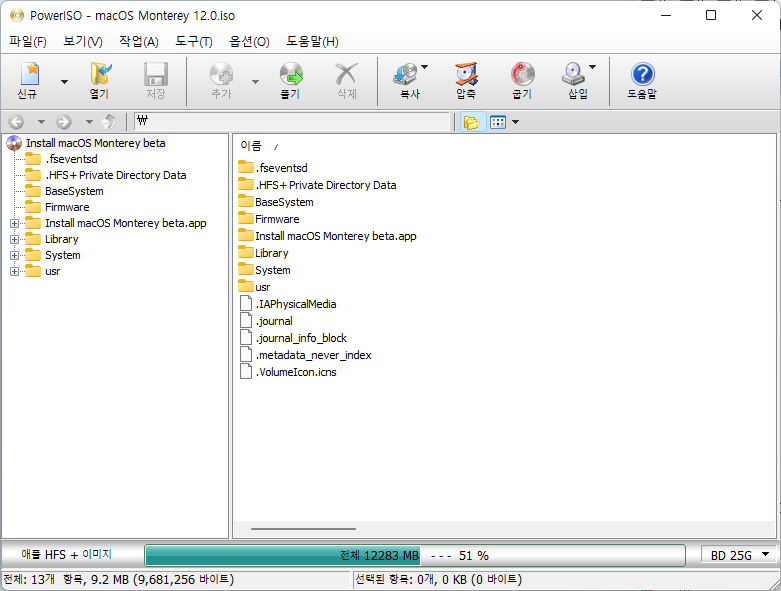781x591 pixels.
Task: Select the .VolumeIcon.icns file
Action: [296, 372]
